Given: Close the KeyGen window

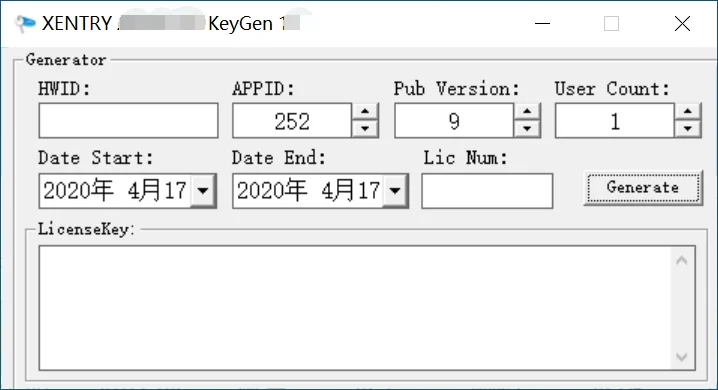Looking at the screenshot, I should tap(682, 23).
